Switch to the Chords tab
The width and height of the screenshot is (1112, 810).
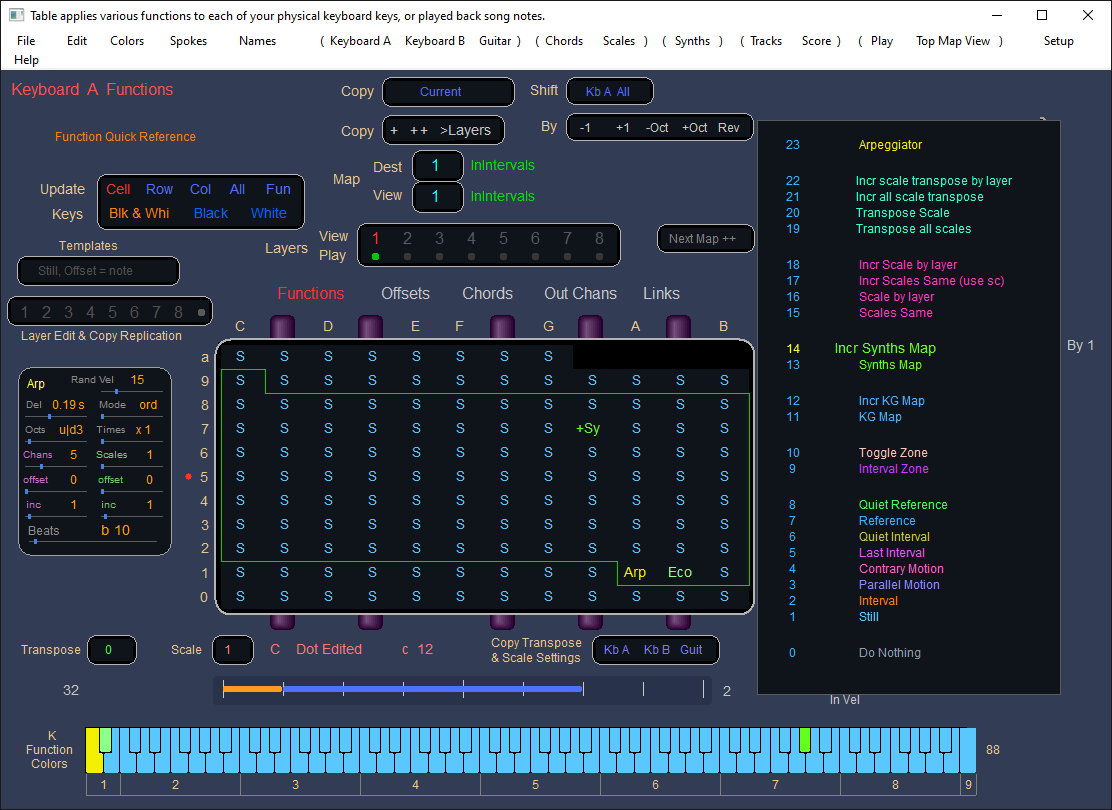(487, 293)
